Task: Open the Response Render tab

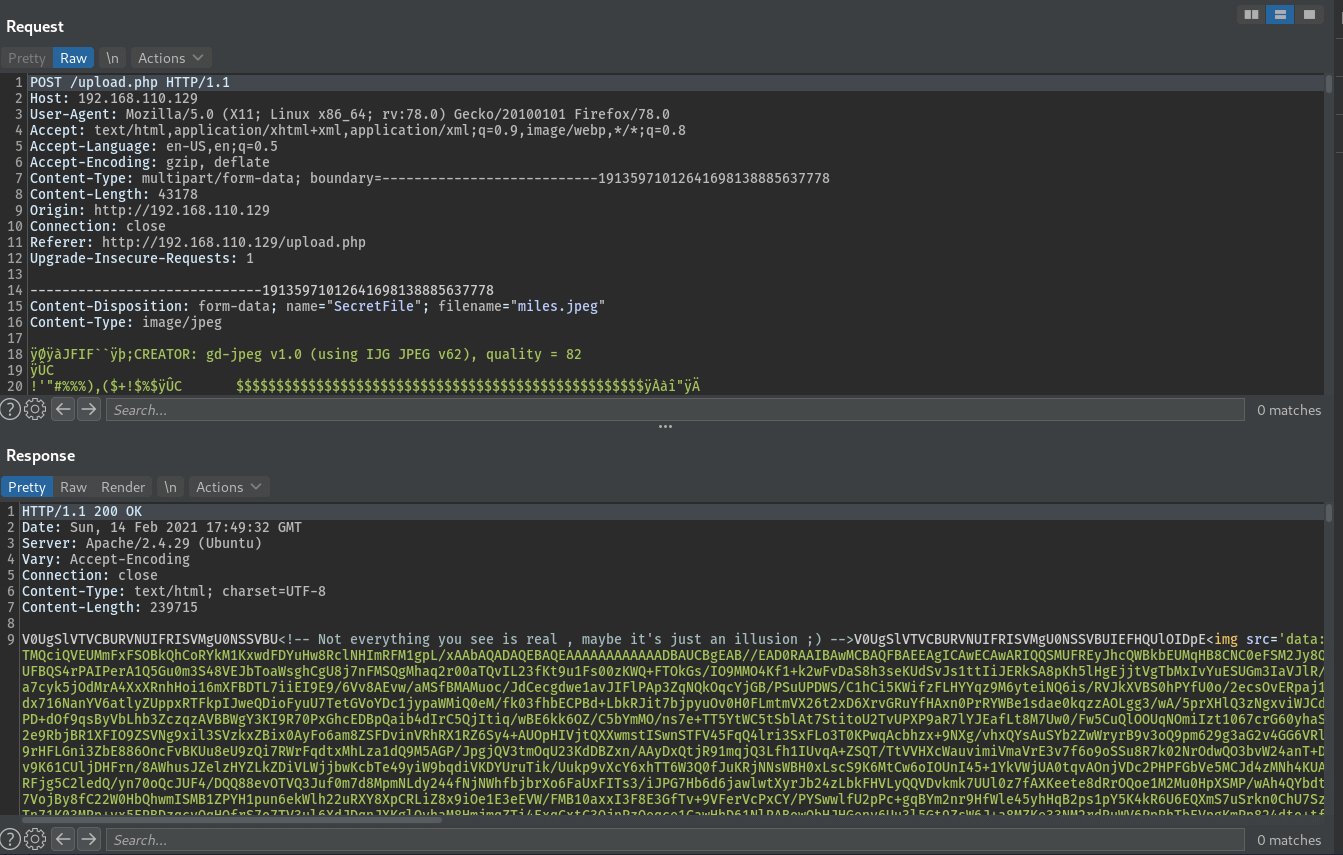Action: (123, 487)
